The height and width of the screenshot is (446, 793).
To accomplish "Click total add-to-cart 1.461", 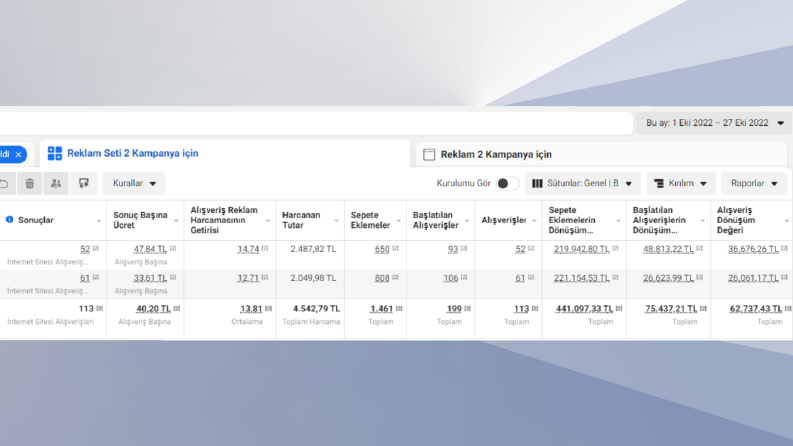I will pos(381,308).
